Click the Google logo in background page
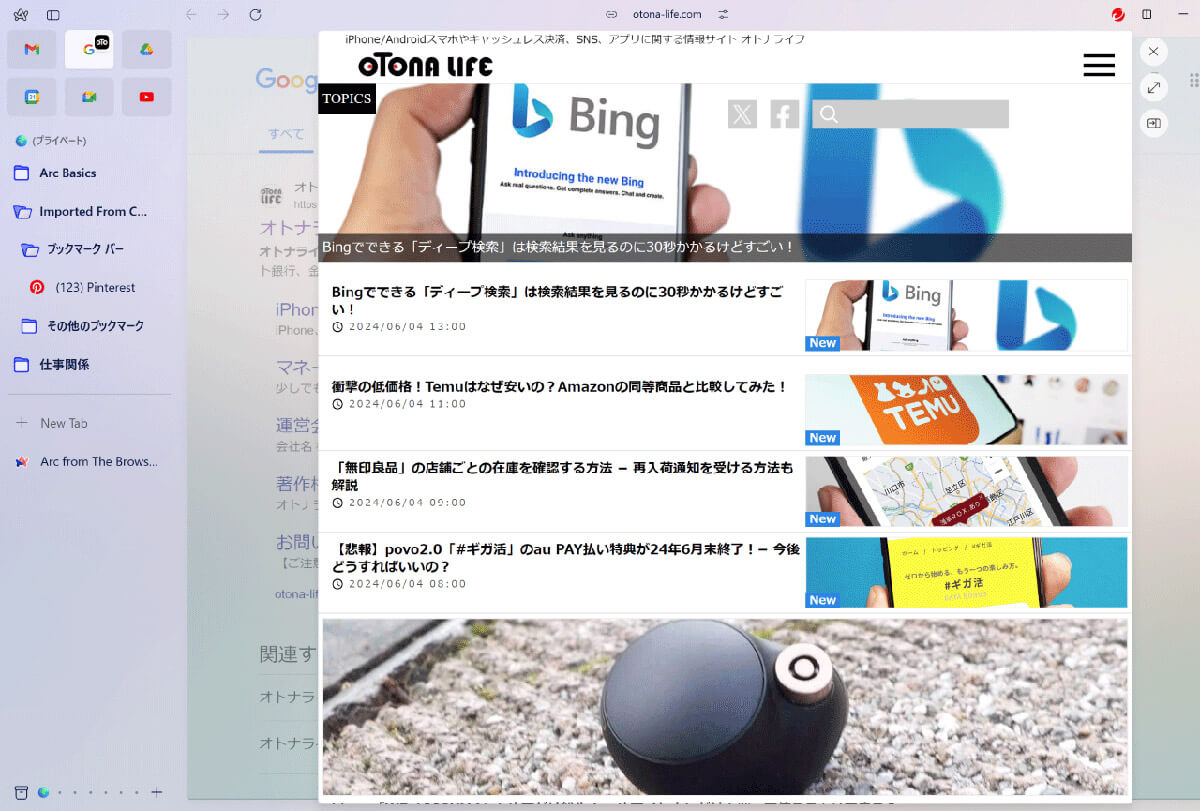 click(287, 79)
